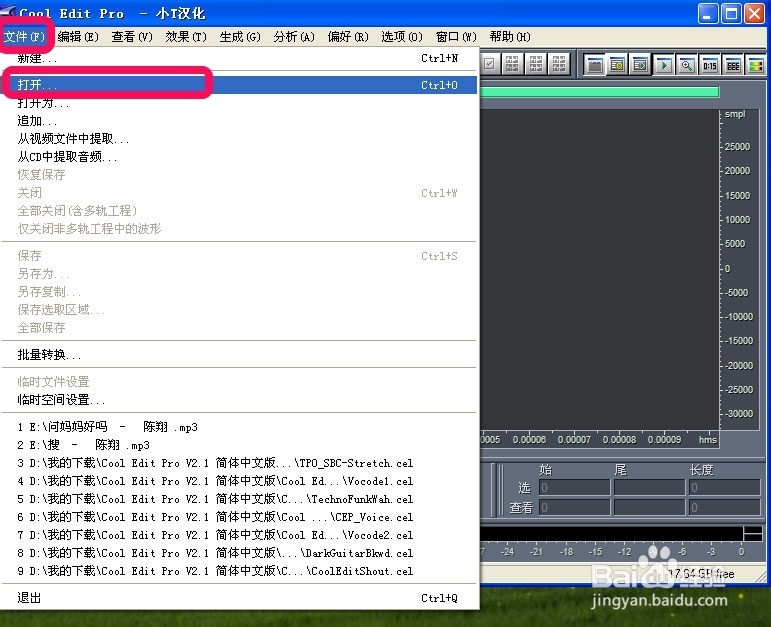771x627 pixels.
Task: Toggle the Zoom controls magnifier icon
Action: tap(687, 65)
